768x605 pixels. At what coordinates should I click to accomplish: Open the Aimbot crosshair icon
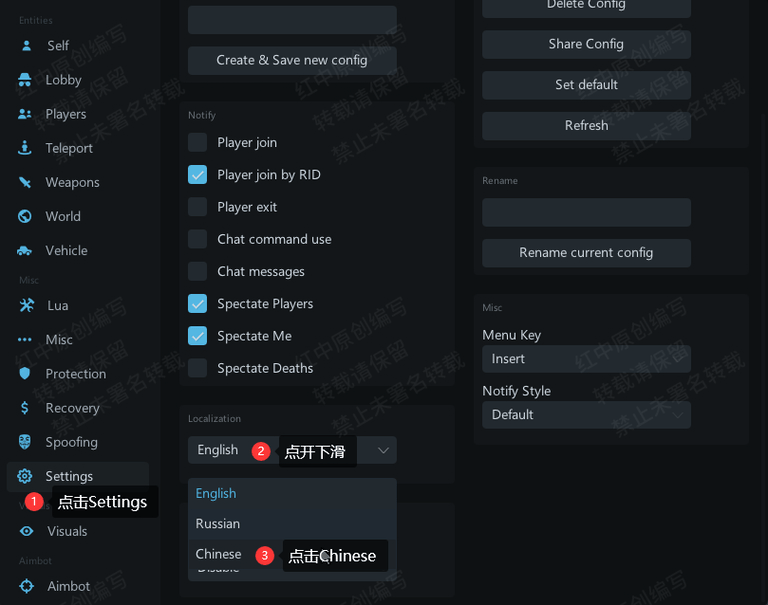[x=26, y=586]
